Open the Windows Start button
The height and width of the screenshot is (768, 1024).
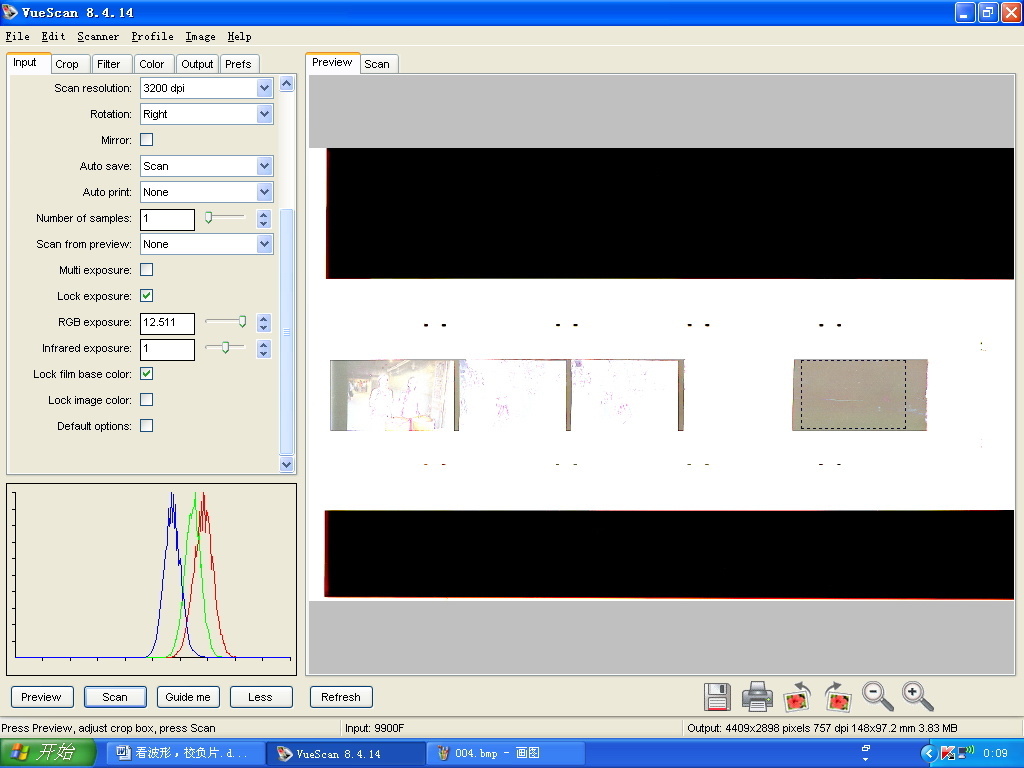pos(42,753)
